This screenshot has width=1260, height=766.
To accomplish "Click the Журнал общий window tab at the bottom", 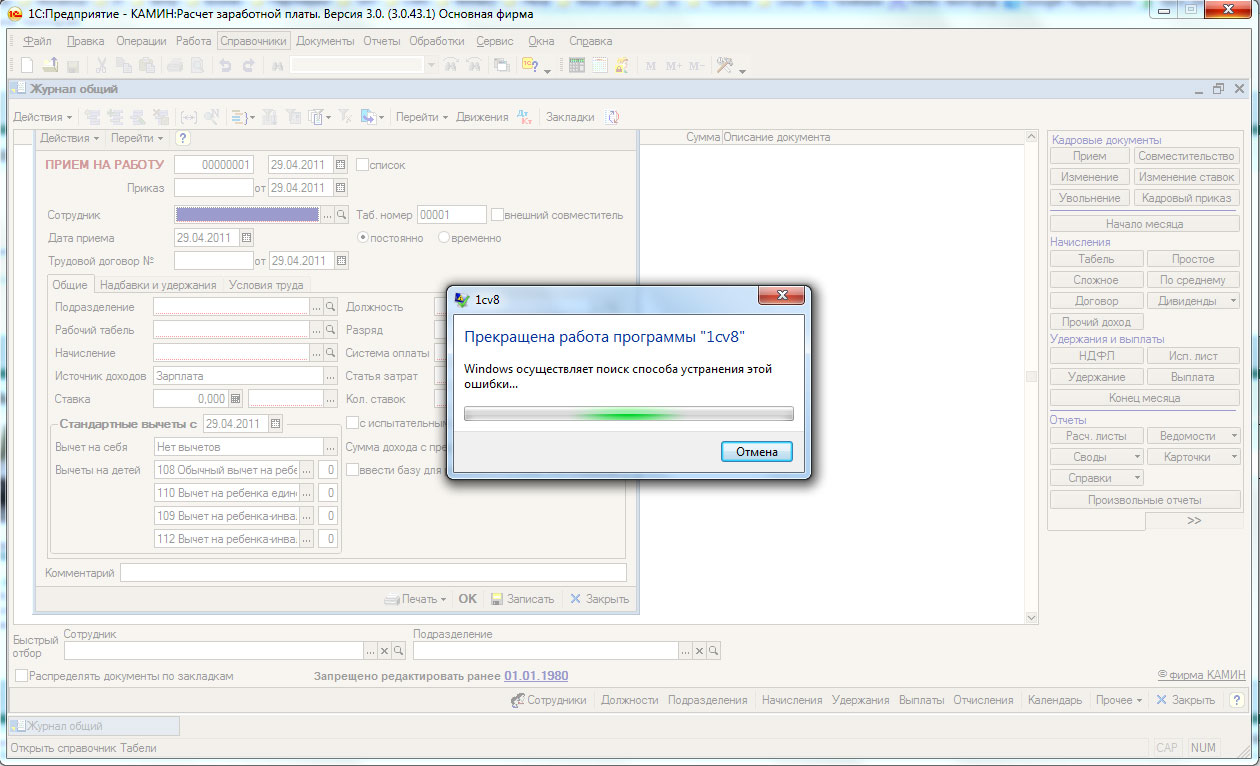I will click(94, 726).
